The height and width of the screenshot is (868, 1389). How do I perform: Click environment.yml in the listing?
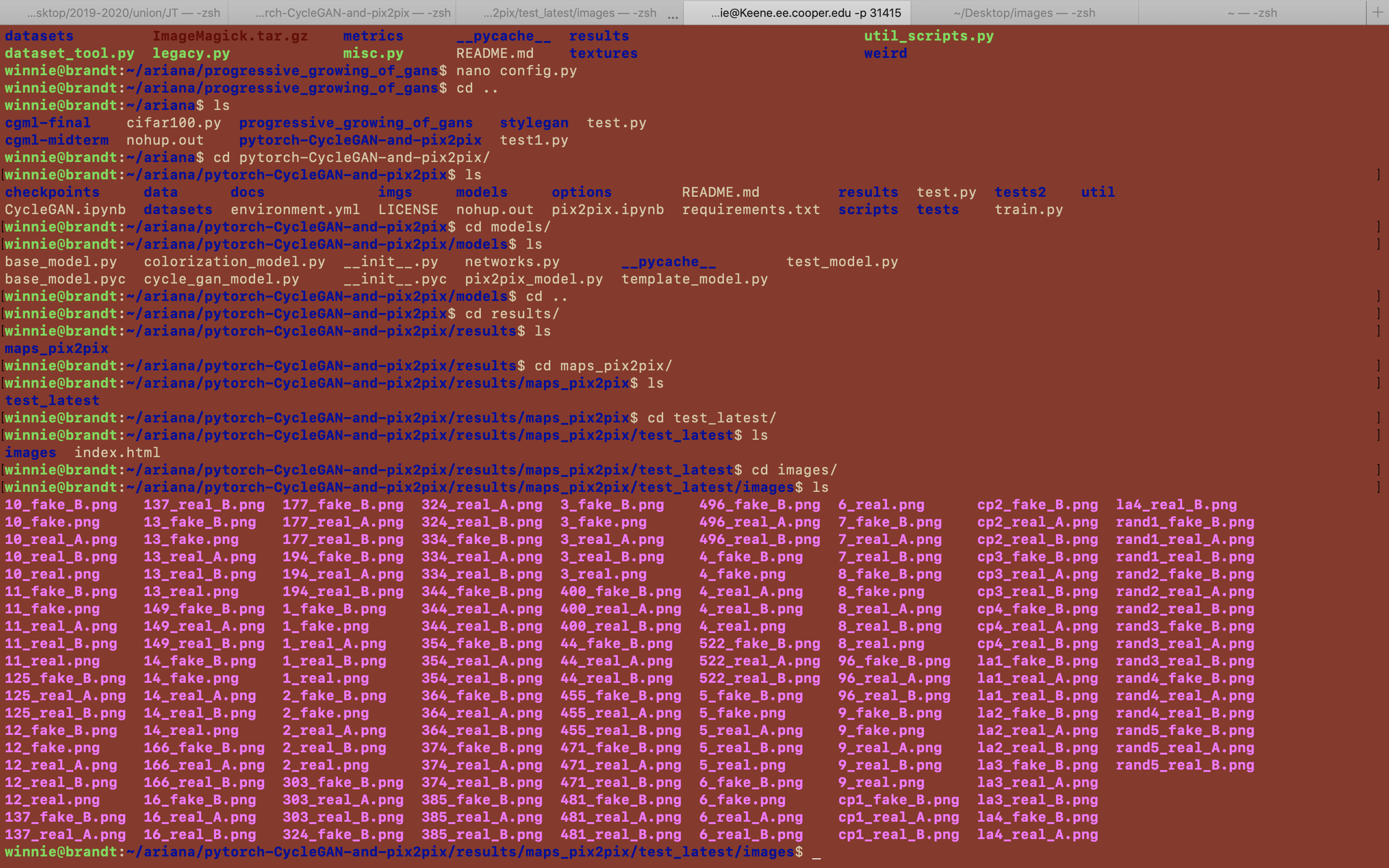pyautogui.click(x=295, y=210)
